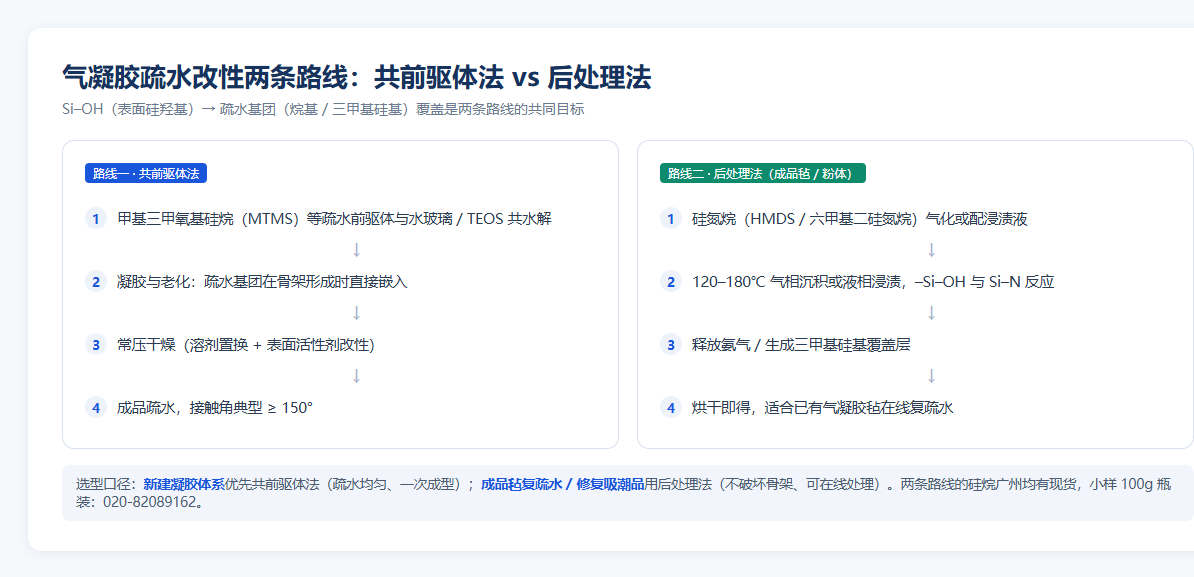
Task: Click the bold blue text 成品毡复疏水 / 修复吸潮品
Action: click(x=563, y=484)
